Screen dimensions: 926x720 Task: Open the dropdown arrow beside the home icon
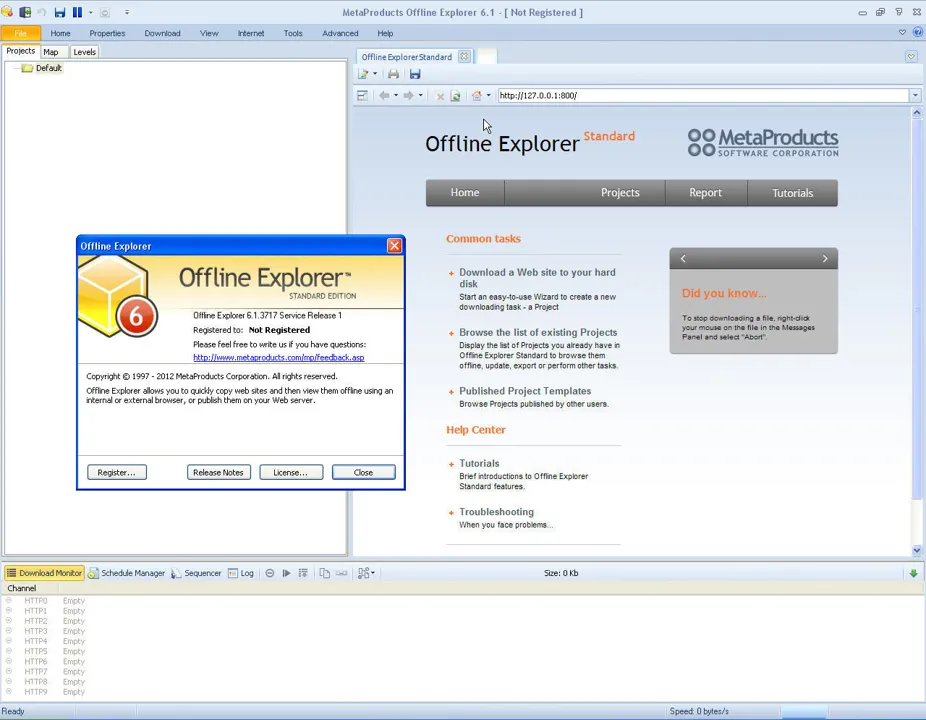[488, 95]
